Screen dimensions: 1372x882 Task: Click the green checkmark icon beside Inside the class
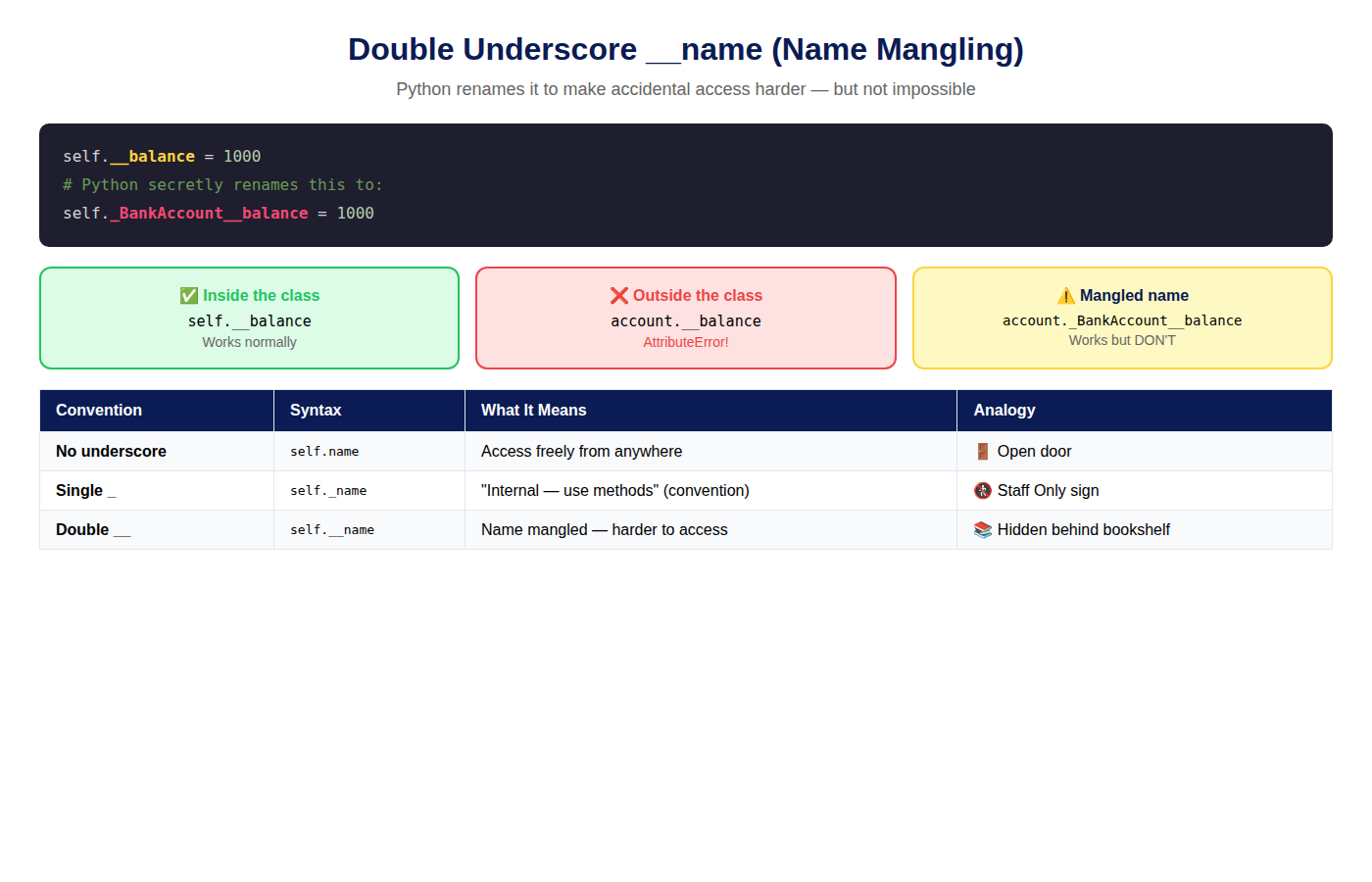189,296
